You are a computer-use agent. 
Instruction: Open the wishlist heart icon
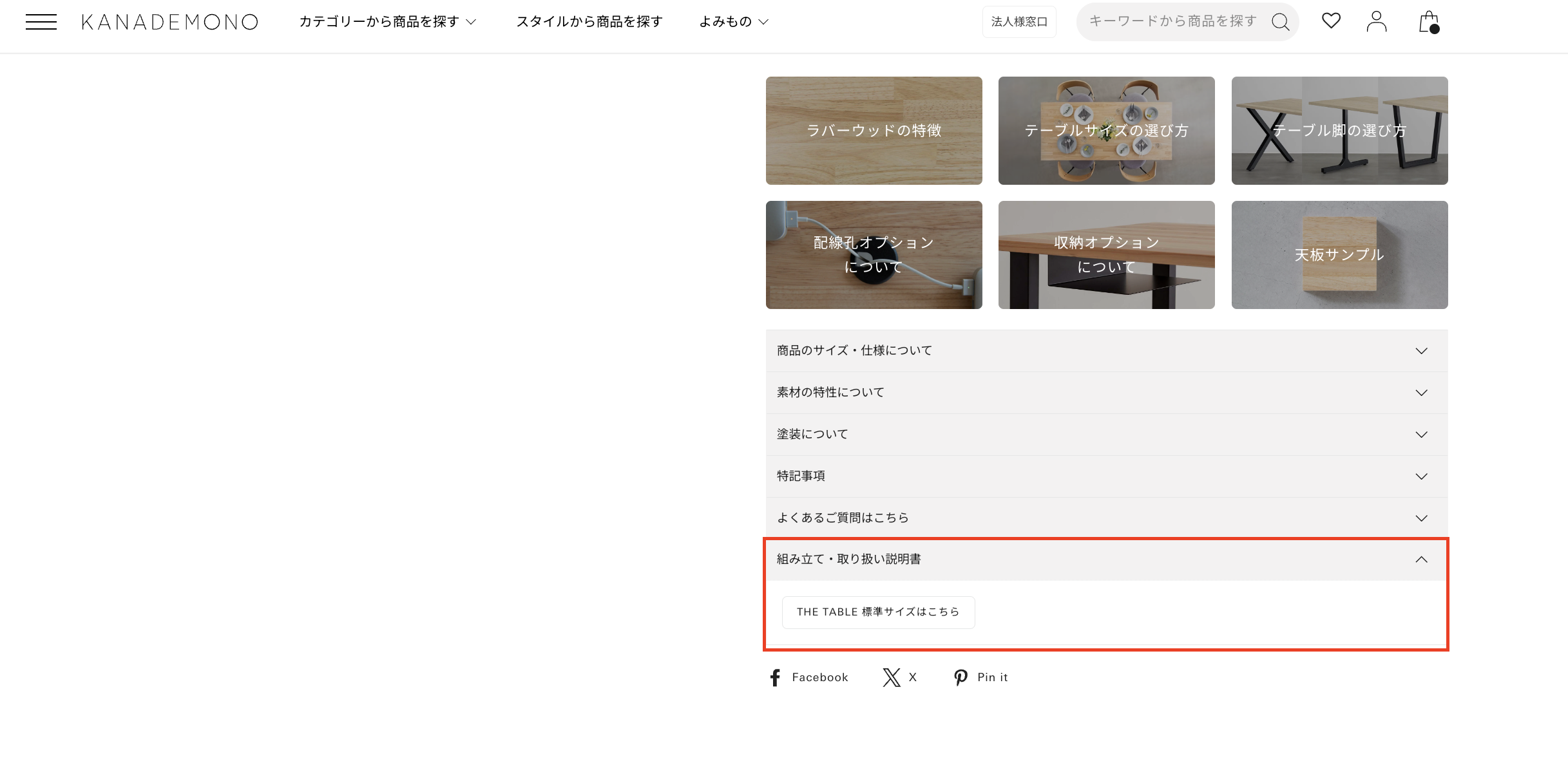pos(1331,21)
